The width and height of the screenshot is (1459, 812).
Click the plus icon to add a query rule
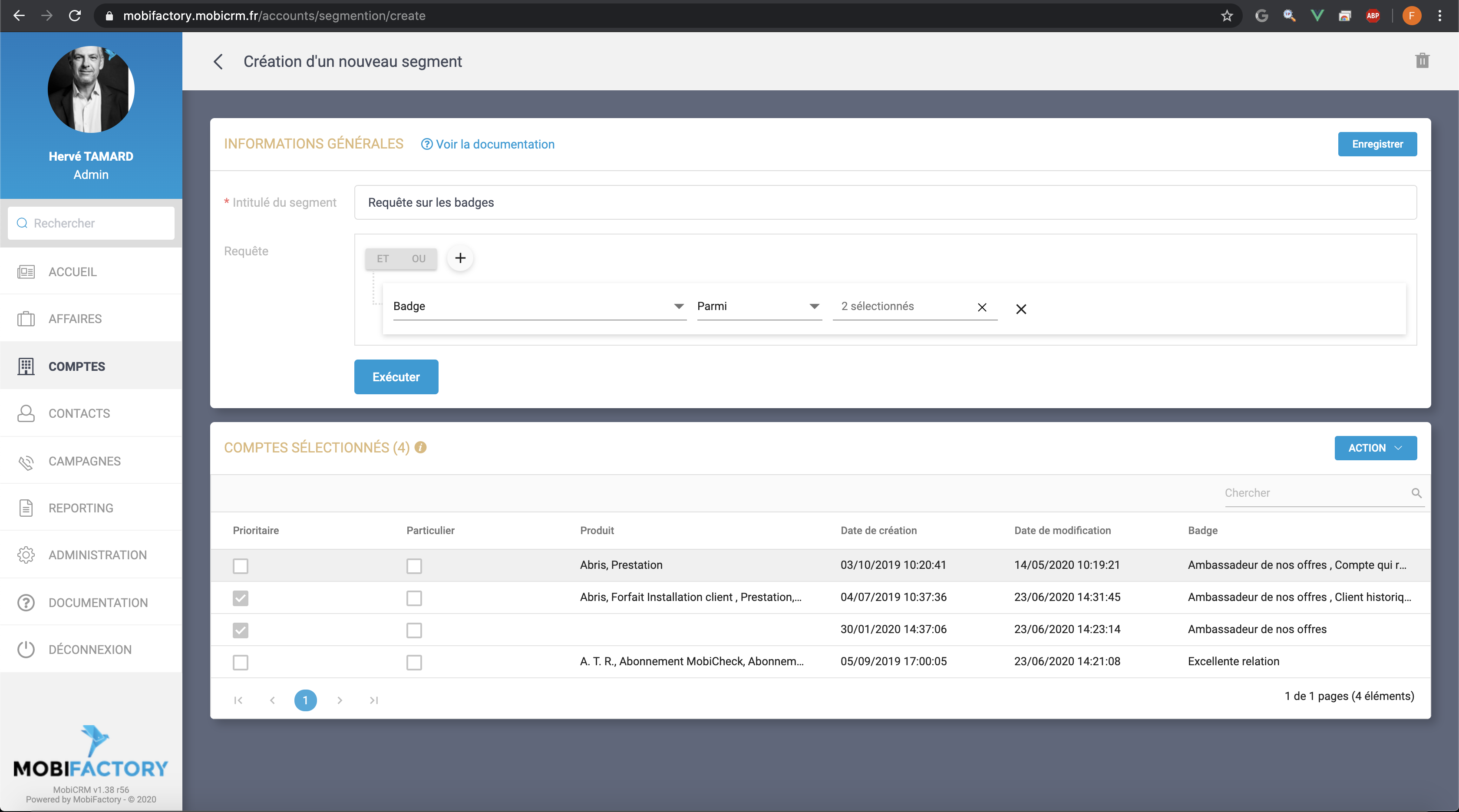click(460, 258)
